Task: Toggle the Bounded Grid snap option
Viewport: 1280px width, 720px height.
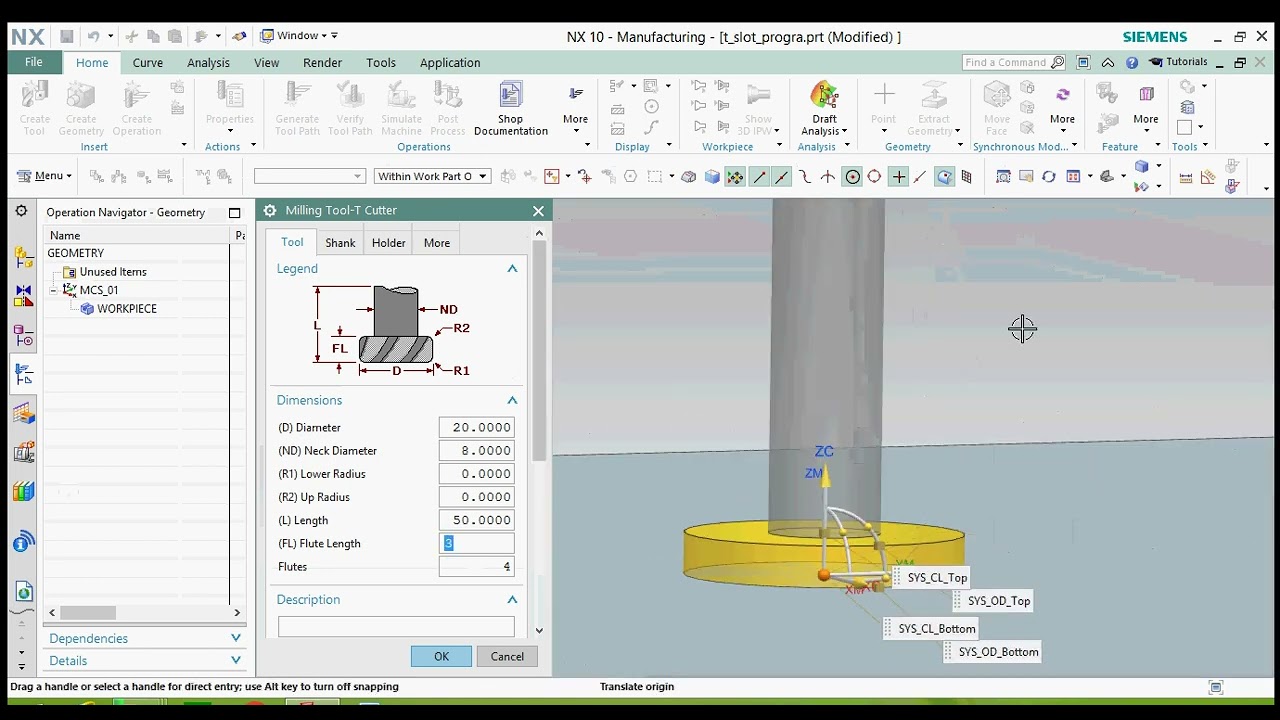Action: pos(966,177)
